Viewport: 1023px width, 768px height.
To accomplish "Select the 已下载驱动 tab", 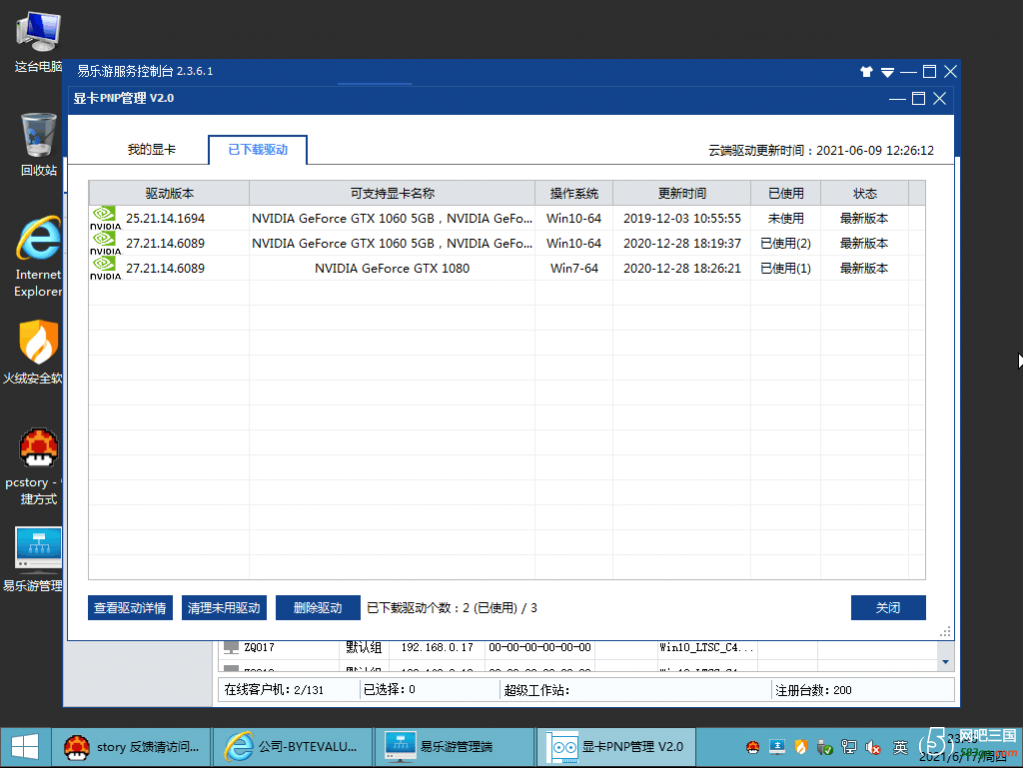I will click(258, 149).
